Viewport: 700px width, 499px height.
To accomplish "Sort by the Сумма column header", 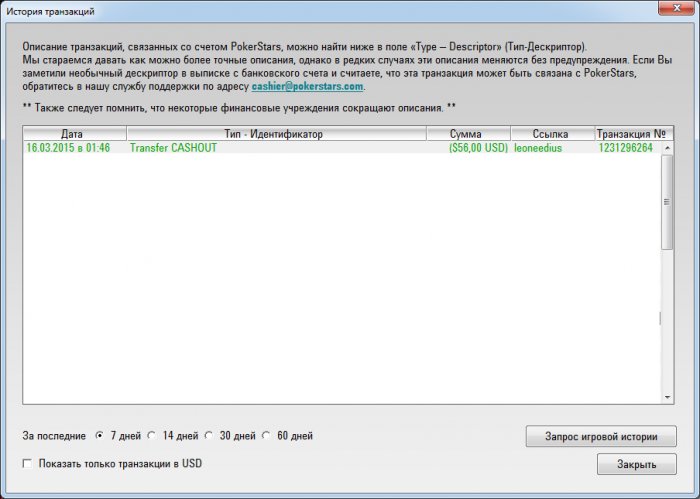I will pos(468,134).
